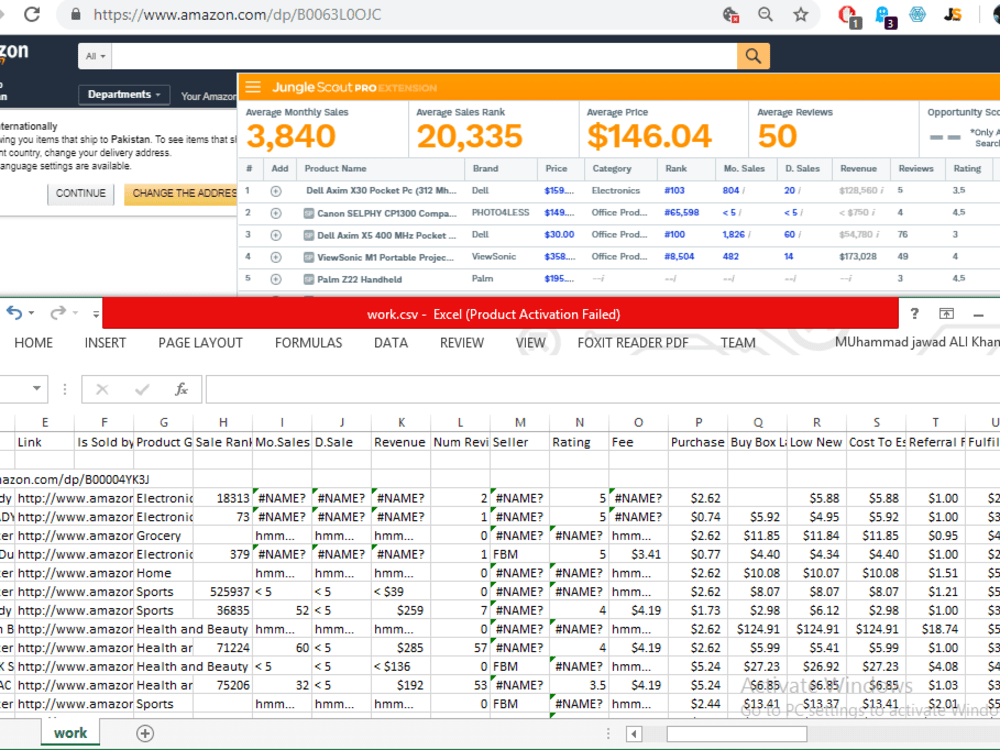Click the Excel formula bar input
The height and width of the screenshot is (750, 1000).
(603, 389)
